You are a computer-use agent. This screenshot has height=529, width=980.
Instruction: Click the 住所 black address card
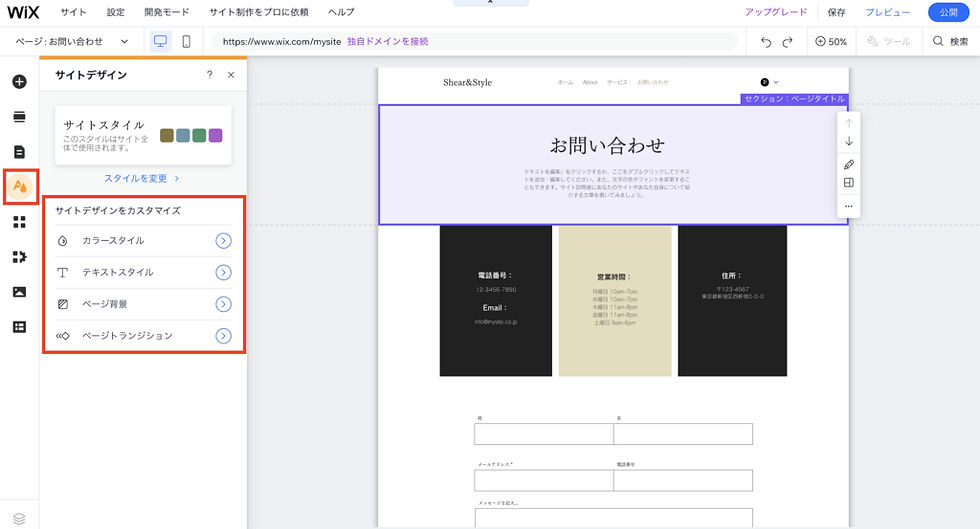(732, 301)
